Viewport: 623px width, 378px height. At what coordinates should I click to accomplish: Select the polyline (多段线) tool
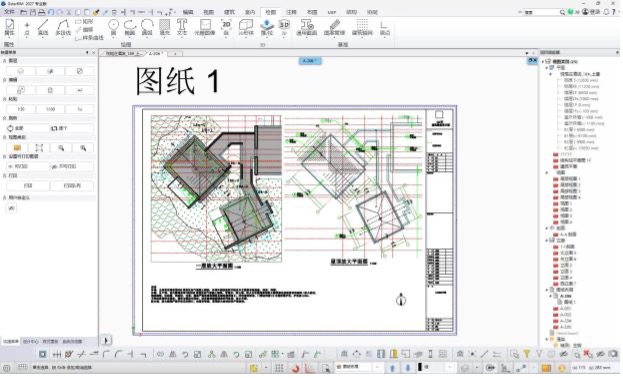pos(63,27)
